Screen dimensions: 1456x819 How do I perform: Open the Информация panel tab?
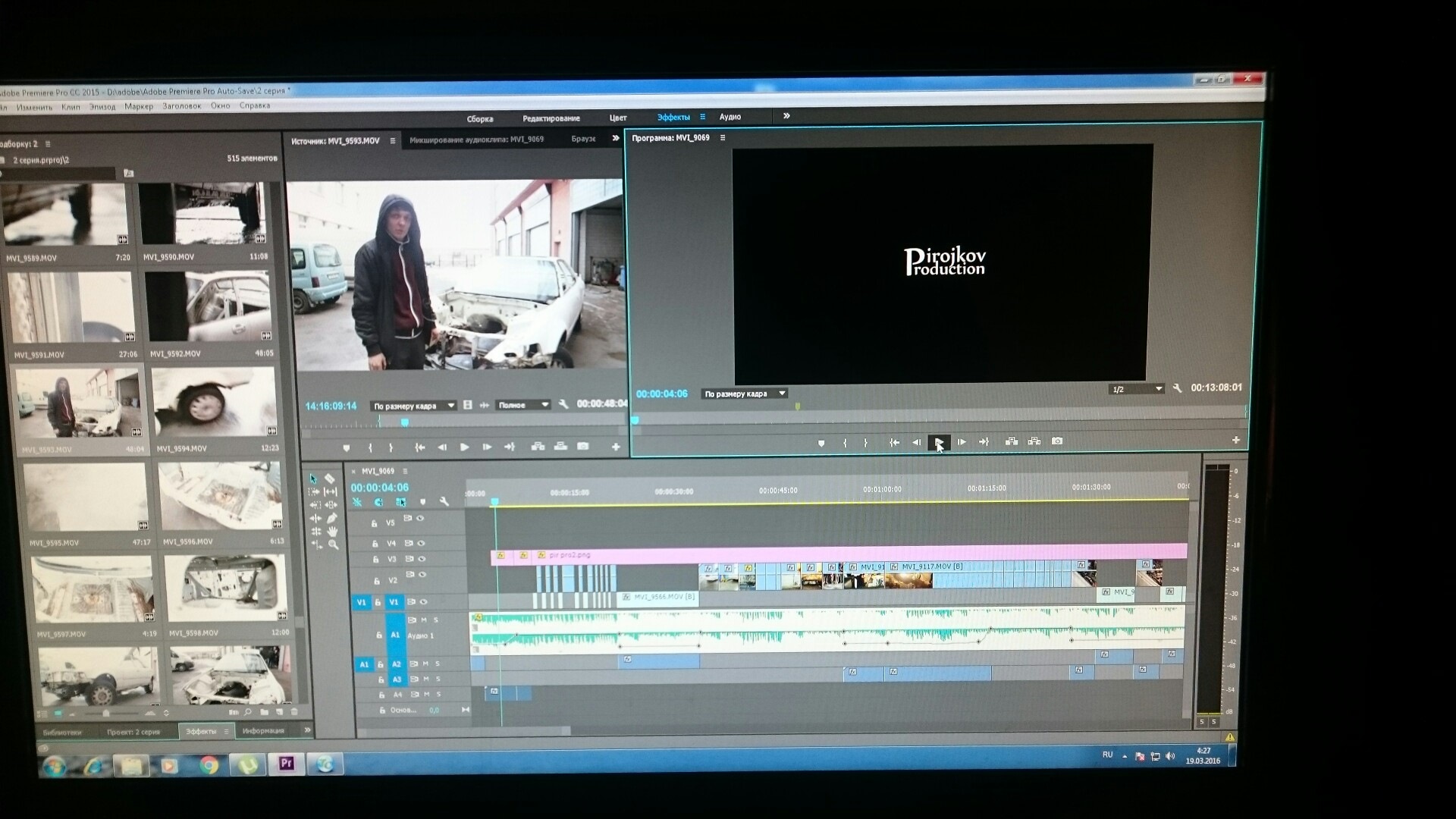click(263, 731)
